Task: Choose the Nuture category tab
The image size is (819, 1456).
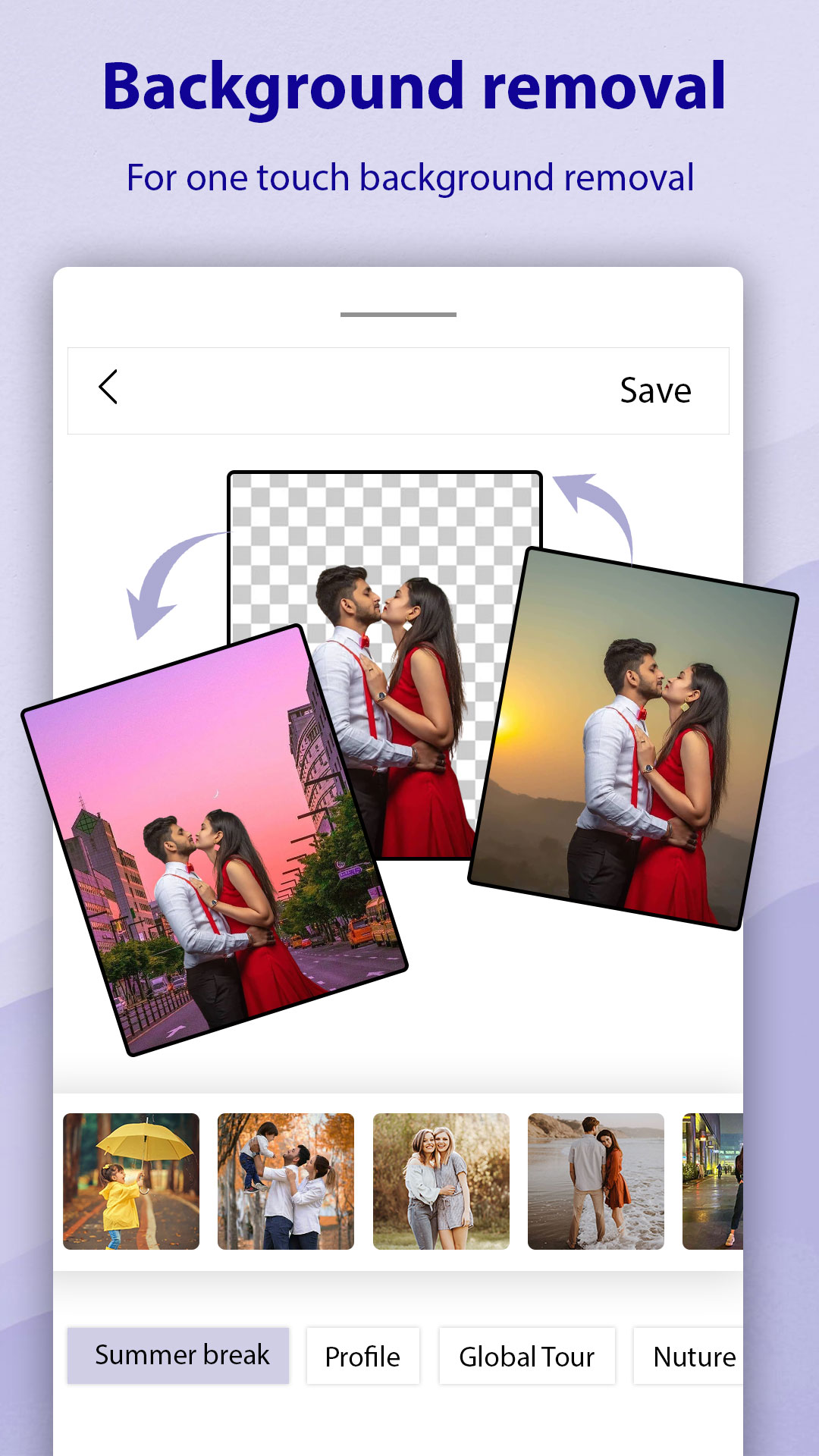Action: [x=689, y=1356]
